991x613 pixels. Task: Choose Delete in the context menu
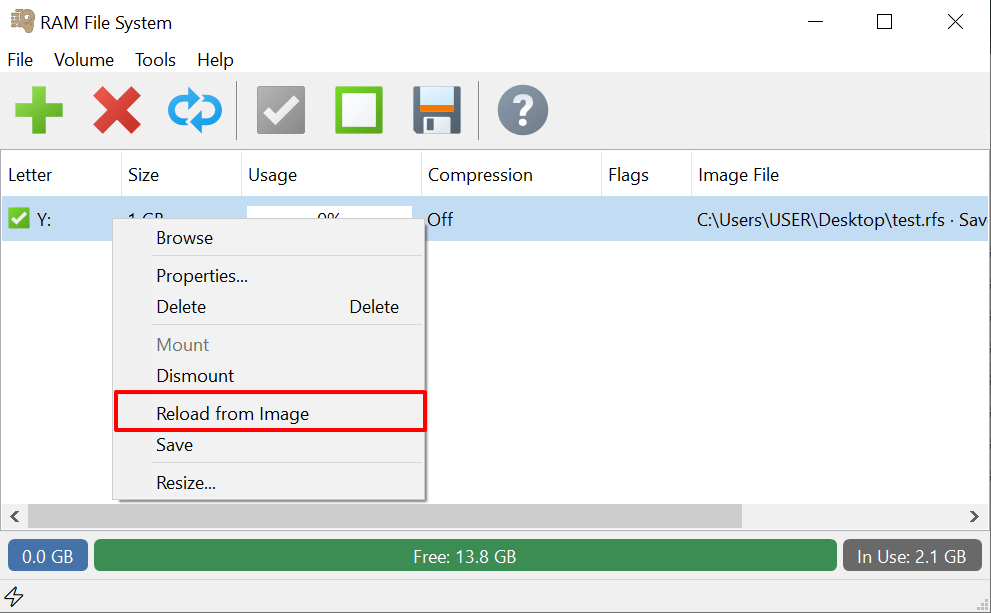point(269,307)
